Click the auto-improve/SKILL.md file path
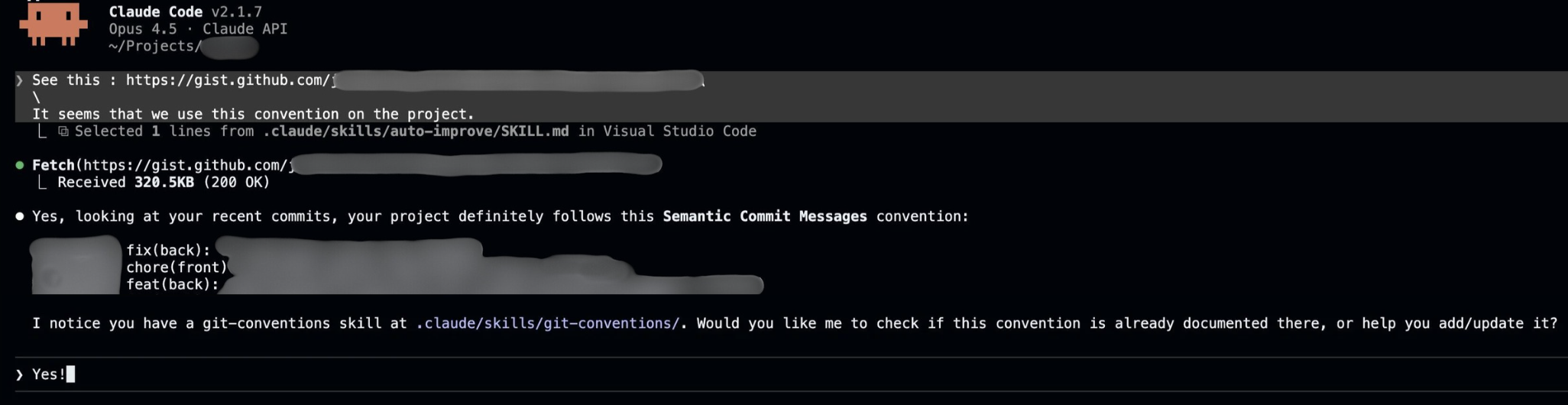This screenshot has height=405, width=1568. (x=416, y=131)
